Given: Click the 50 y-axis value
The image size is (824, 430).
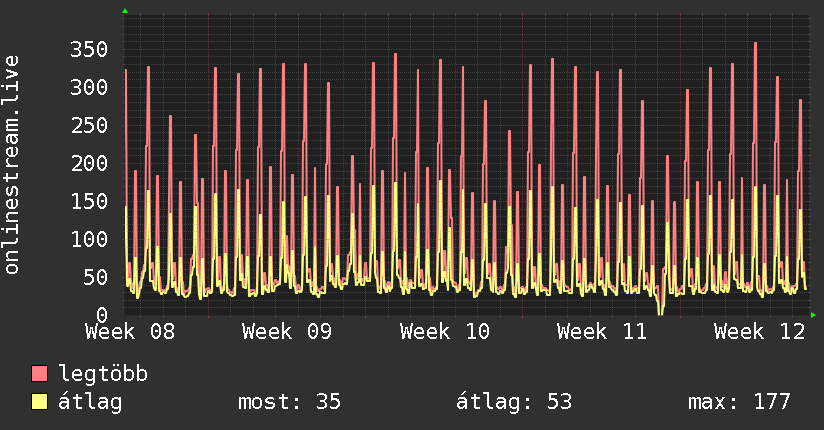Looking at the screenshot, I should coord(96,278).
